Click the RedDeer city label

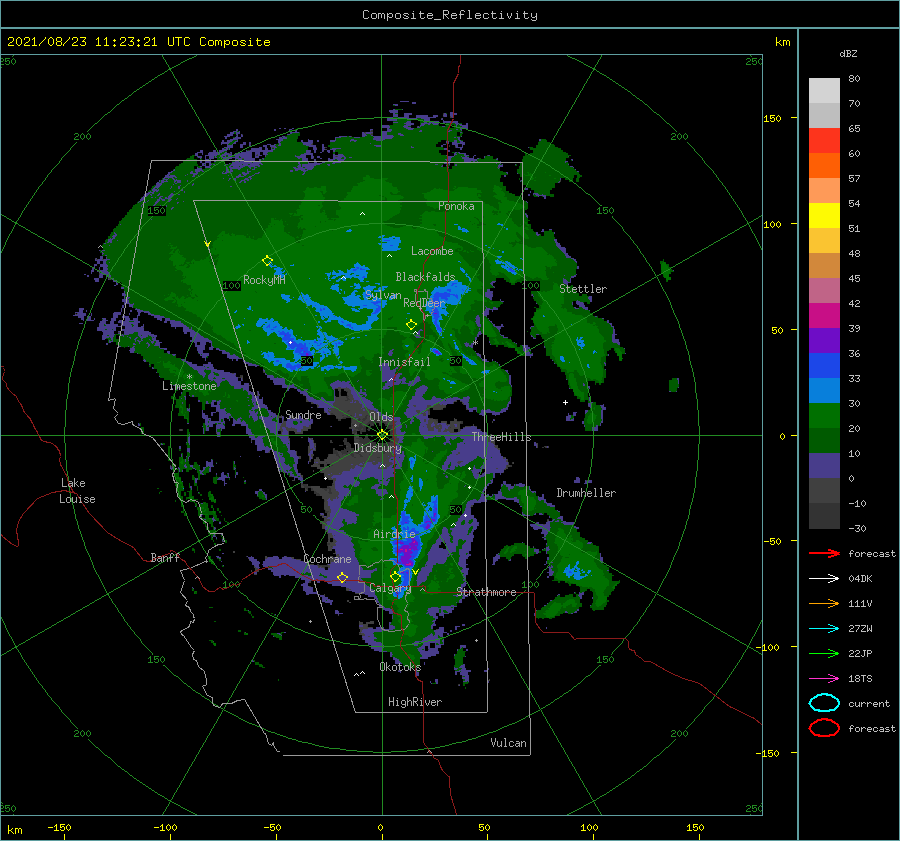pos(424,303)
